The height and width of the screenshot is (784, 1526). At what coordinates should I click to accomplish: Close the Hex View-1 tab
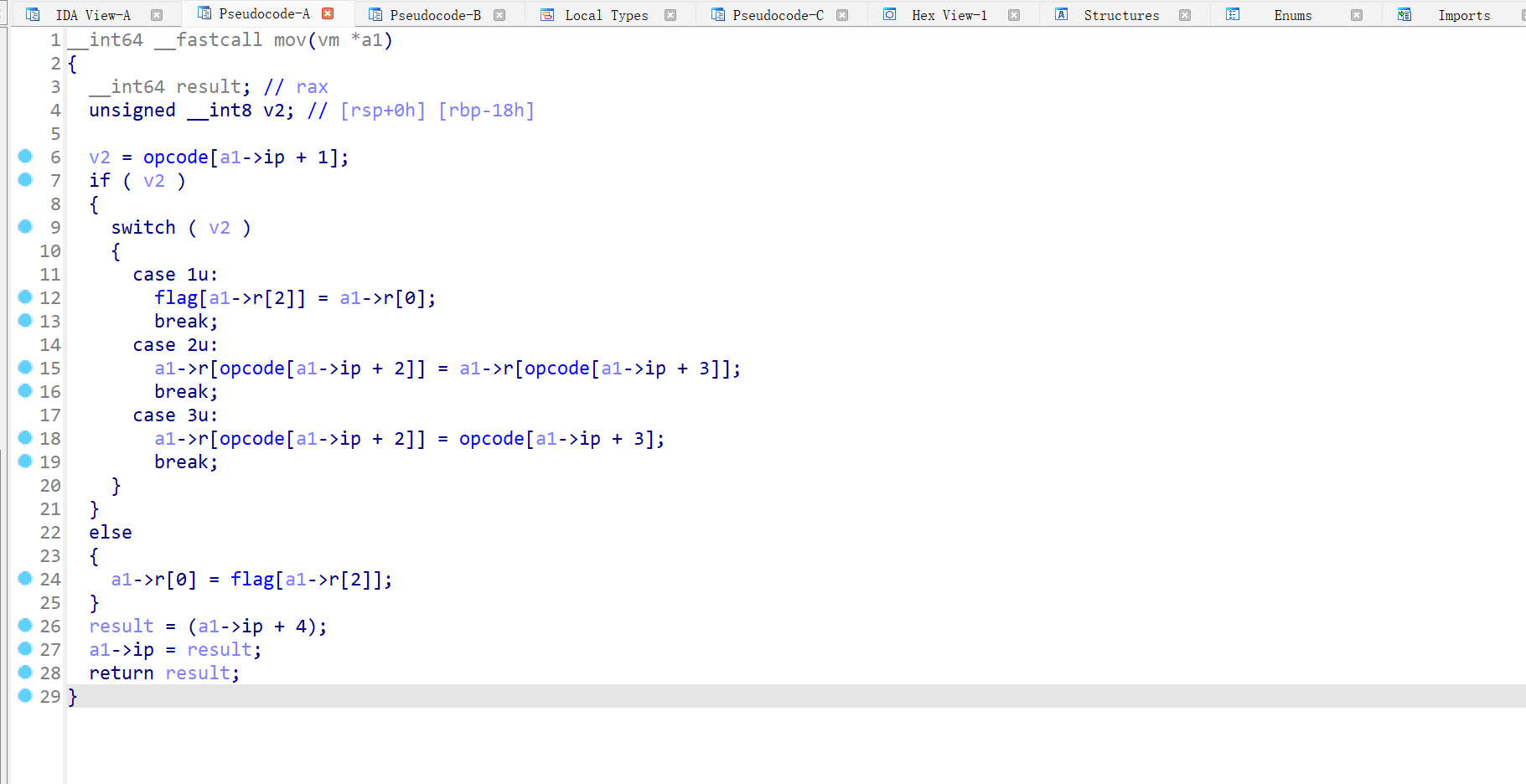click(1014, 15)
